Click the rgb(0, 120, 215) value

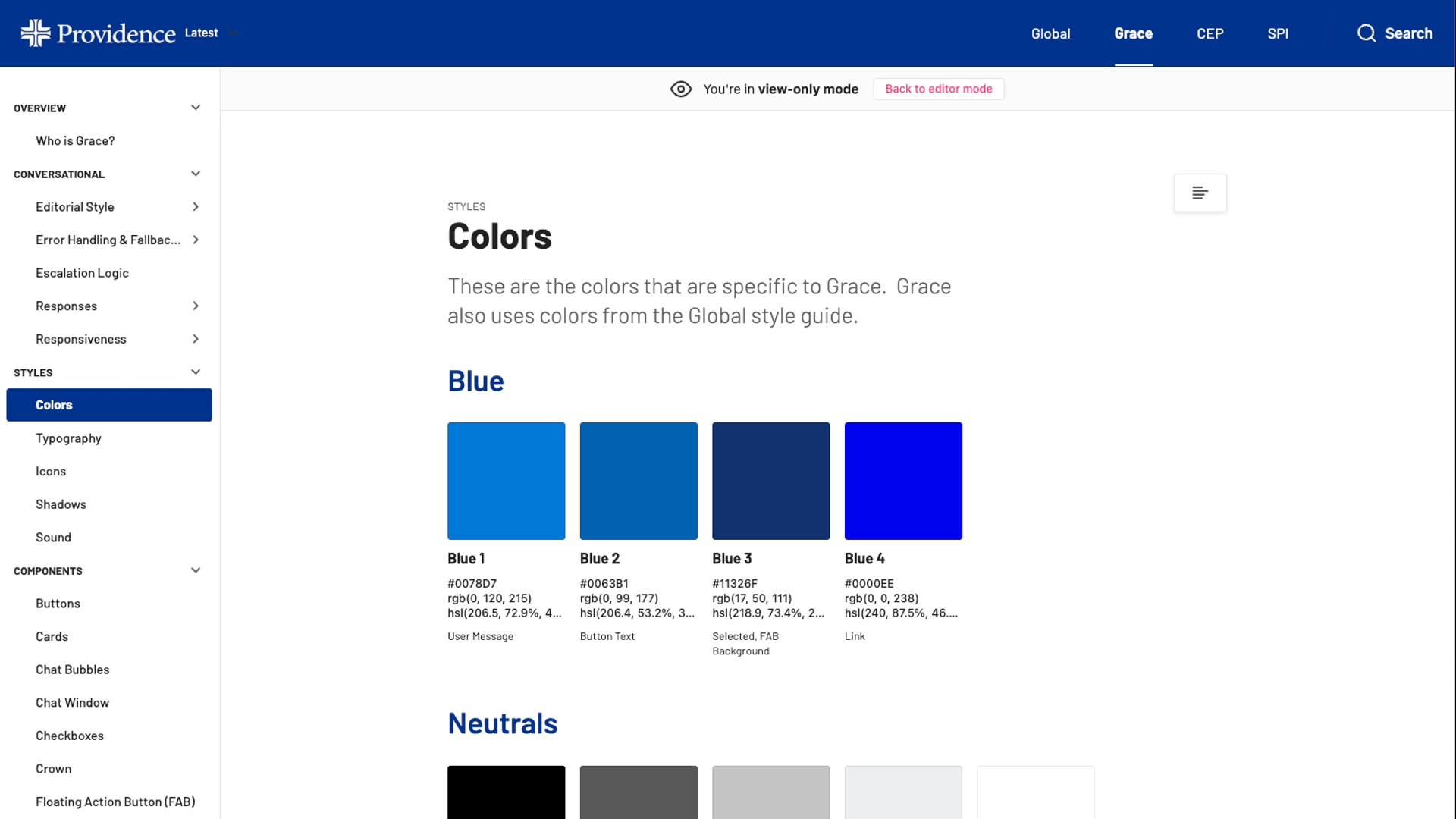coord(489,598)
